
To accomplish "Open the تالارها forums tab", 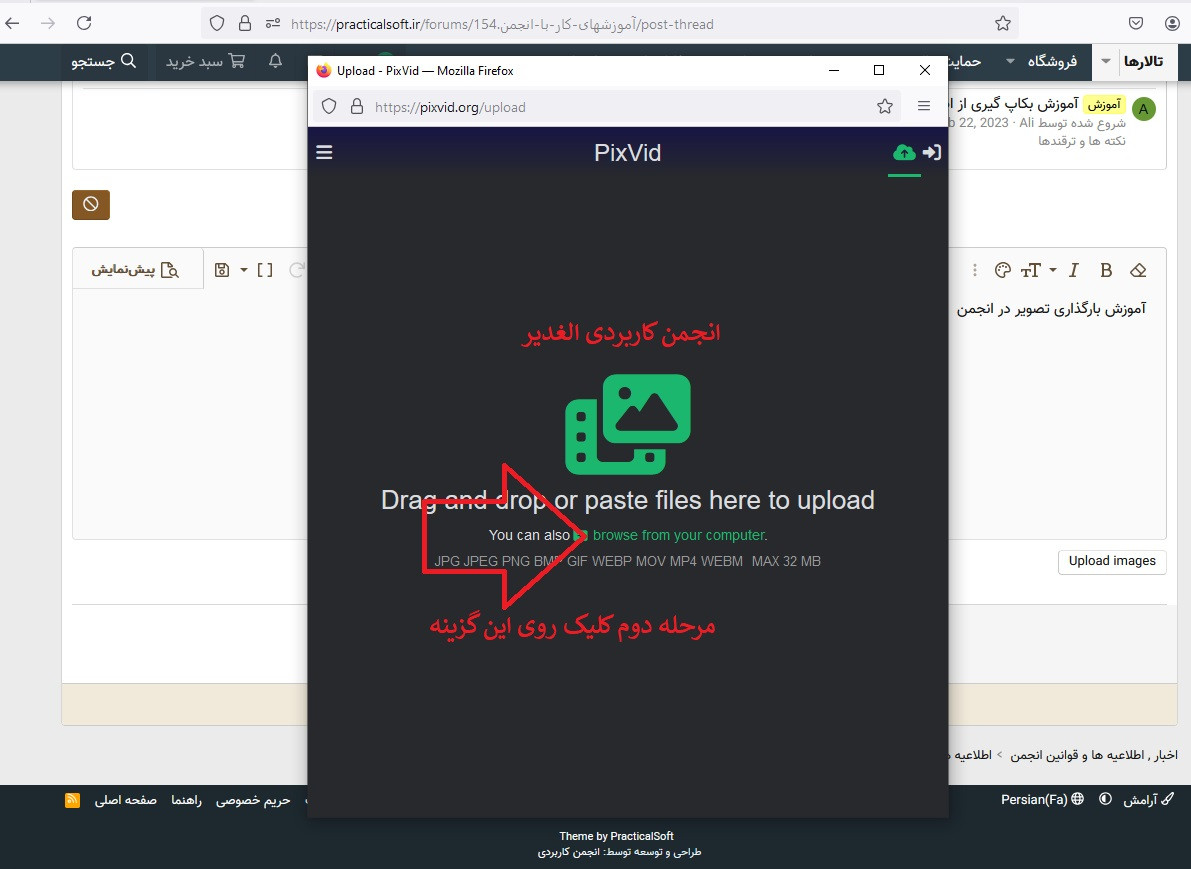I will click(x=1143, y=62).
